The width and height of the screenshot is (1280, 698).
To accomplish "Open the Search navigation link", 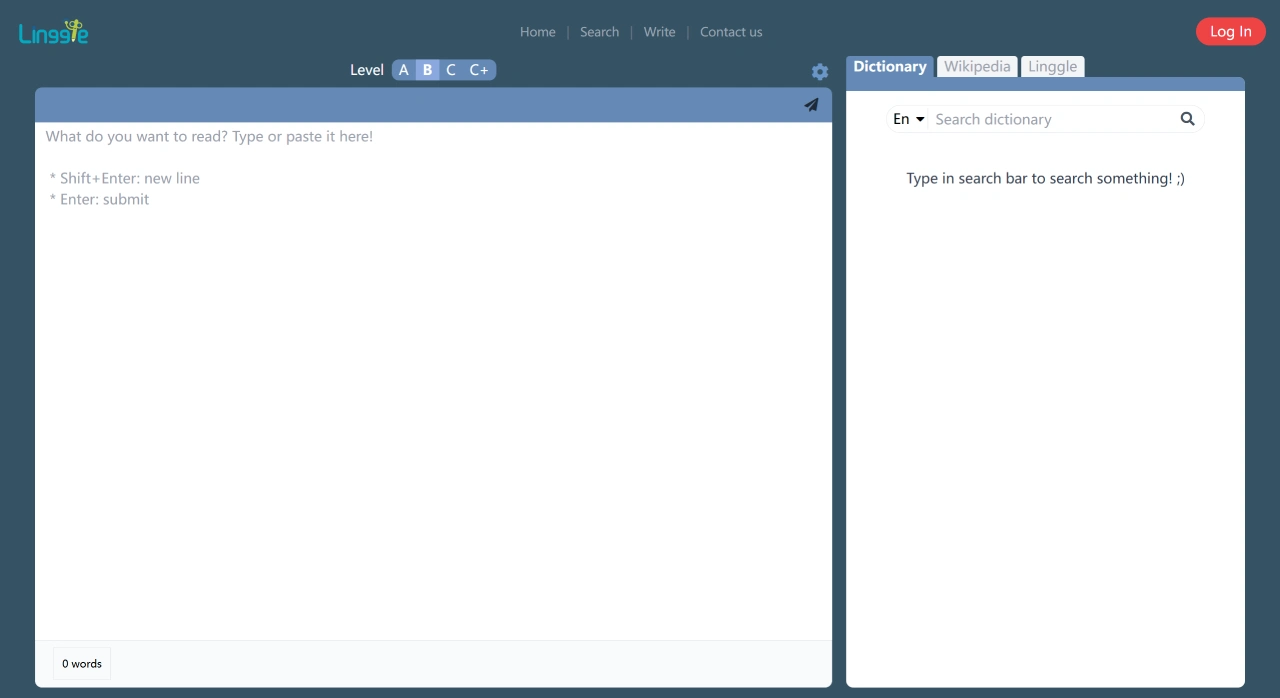I will point(599,32).
